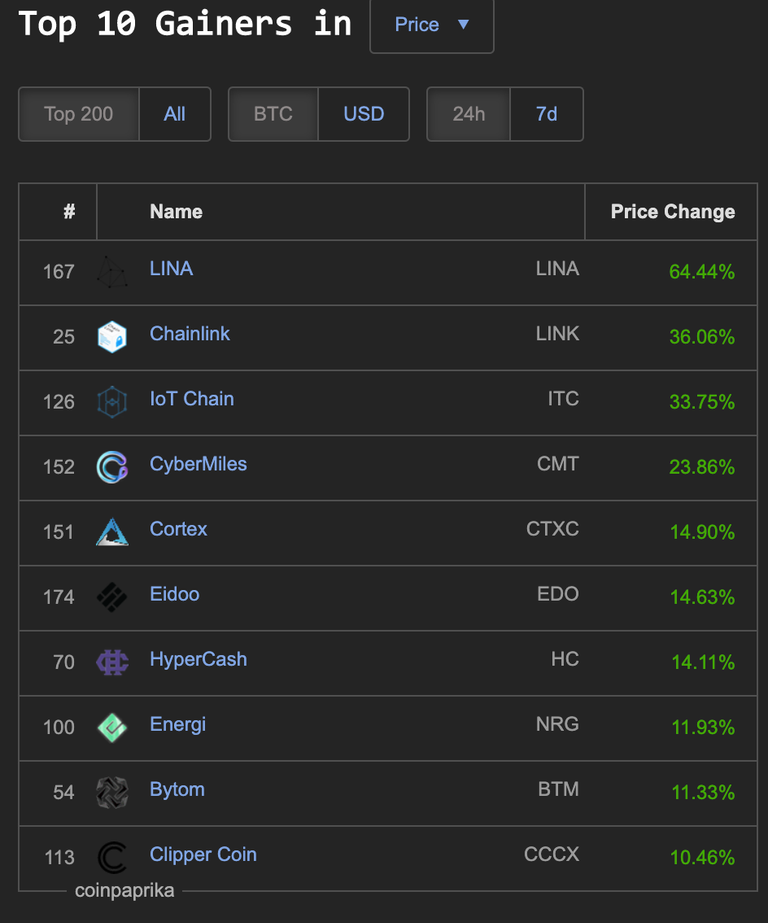This screenshot has height=923, width=768.
Task: Click the NRG ticker symbol
Action: pyautogui.click(x=557, y=724)
